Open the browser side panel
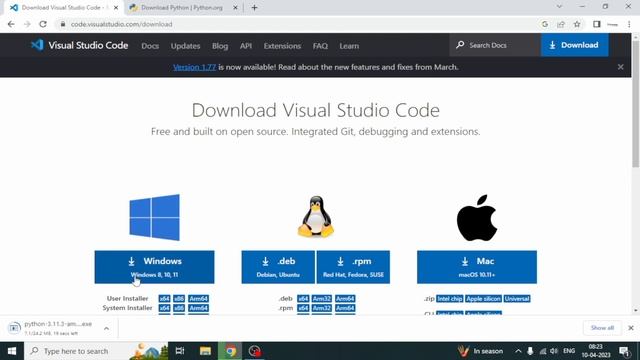640x360 pixels. tap(597, 24)
